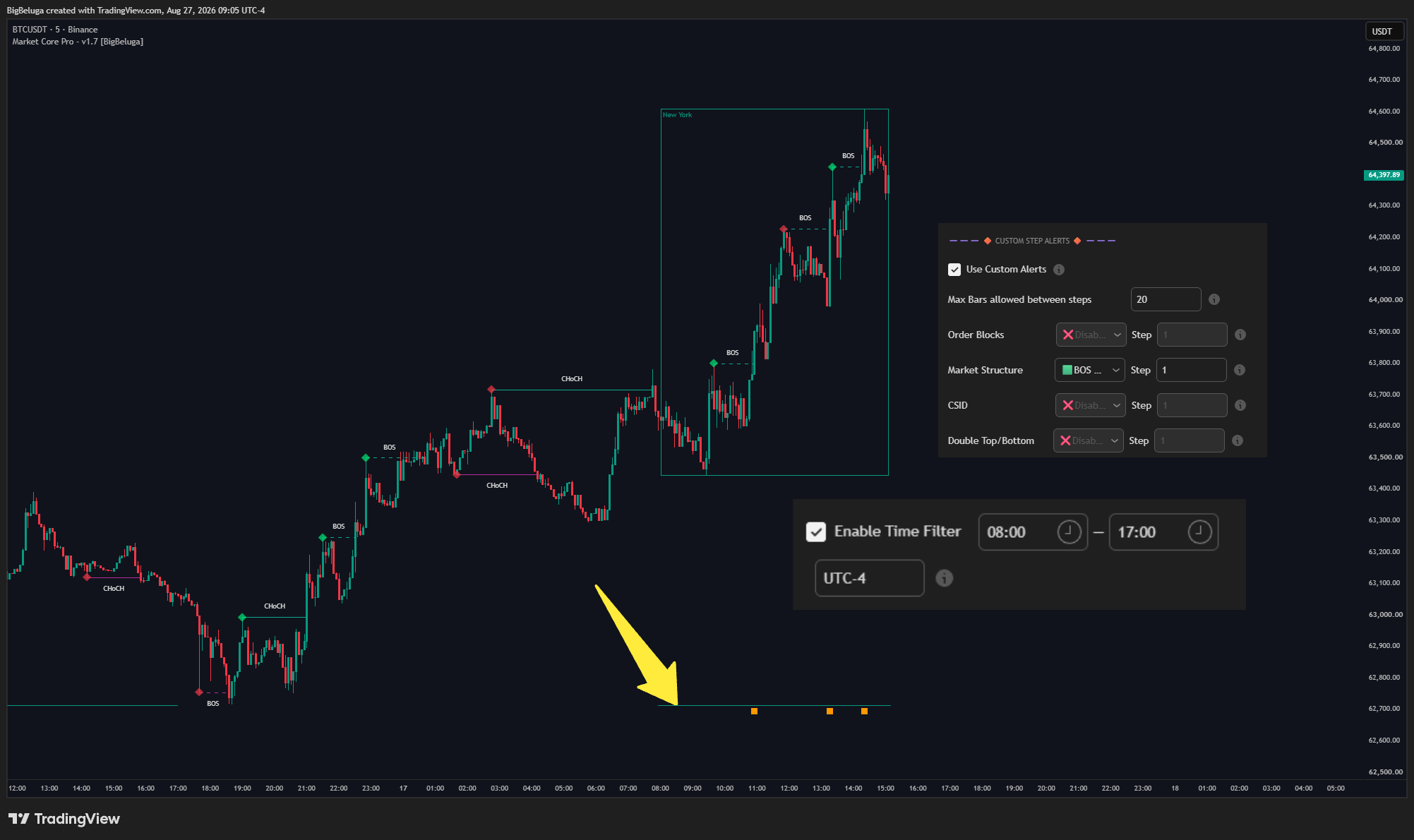1414x840 pixels.
Task: Toggle the Enable Time Filter checkbox
Action: 816,532
